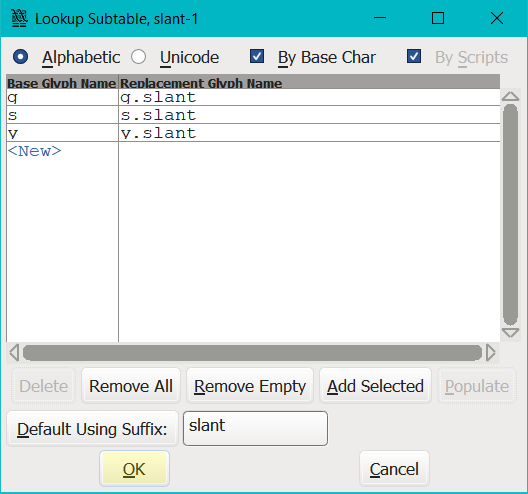Click the Cancel button

(394, 469)
